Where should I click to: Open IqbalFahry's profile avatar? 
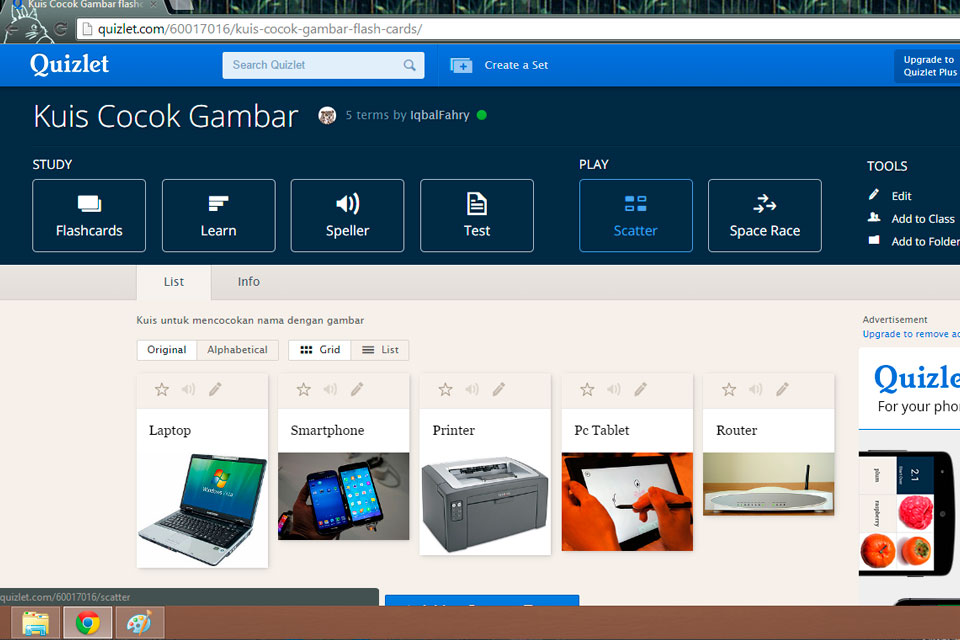327,115
